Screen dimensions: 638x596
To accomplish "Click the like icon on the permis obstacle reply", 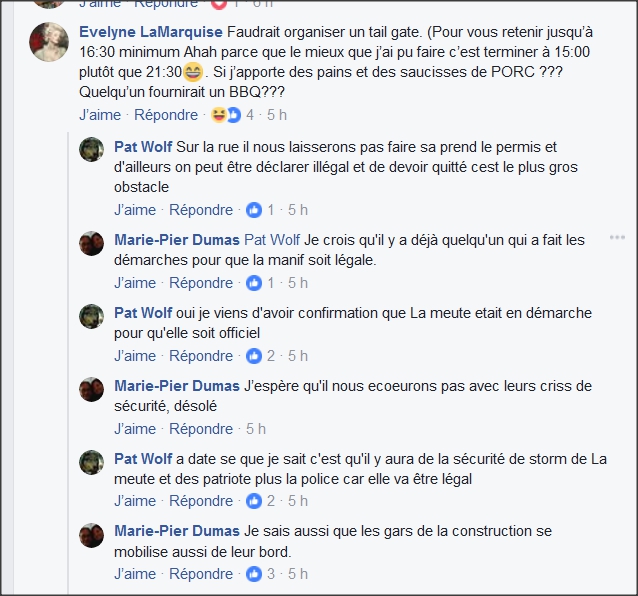I will [x=254, y=210].
